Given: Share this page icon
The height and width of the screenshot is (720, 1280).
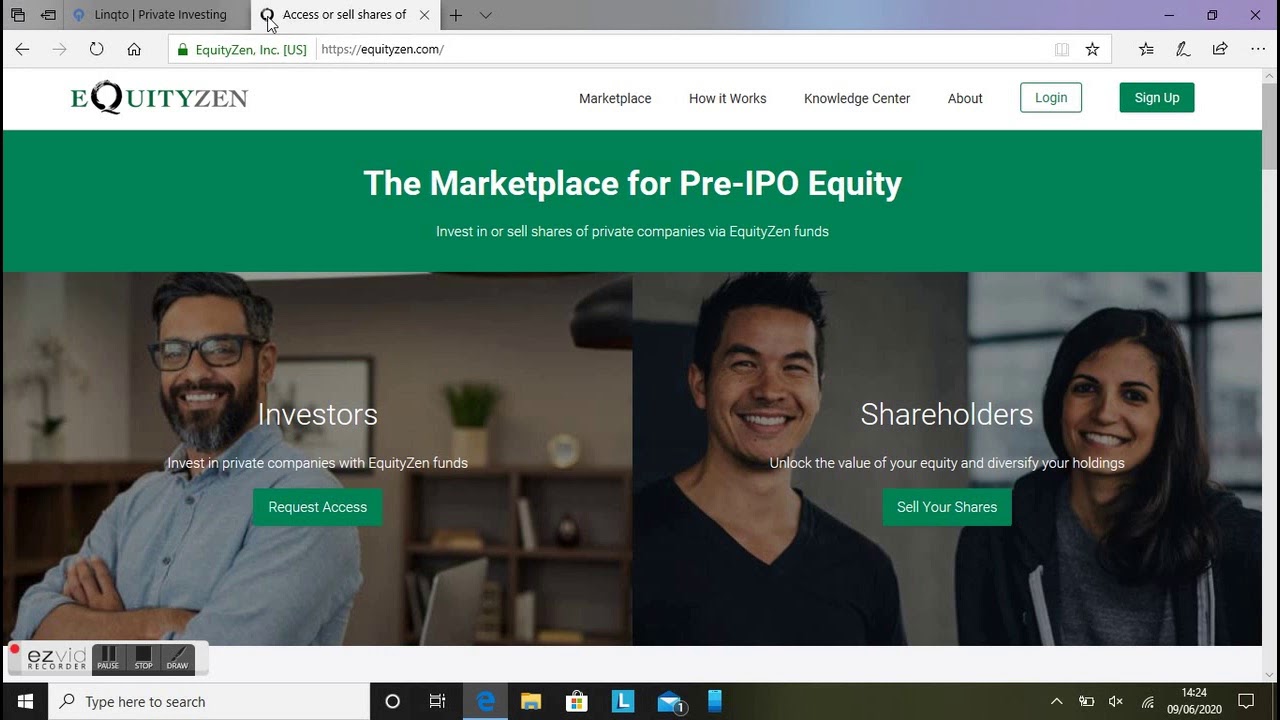Looking at the screenshot, I should 1220,49.
